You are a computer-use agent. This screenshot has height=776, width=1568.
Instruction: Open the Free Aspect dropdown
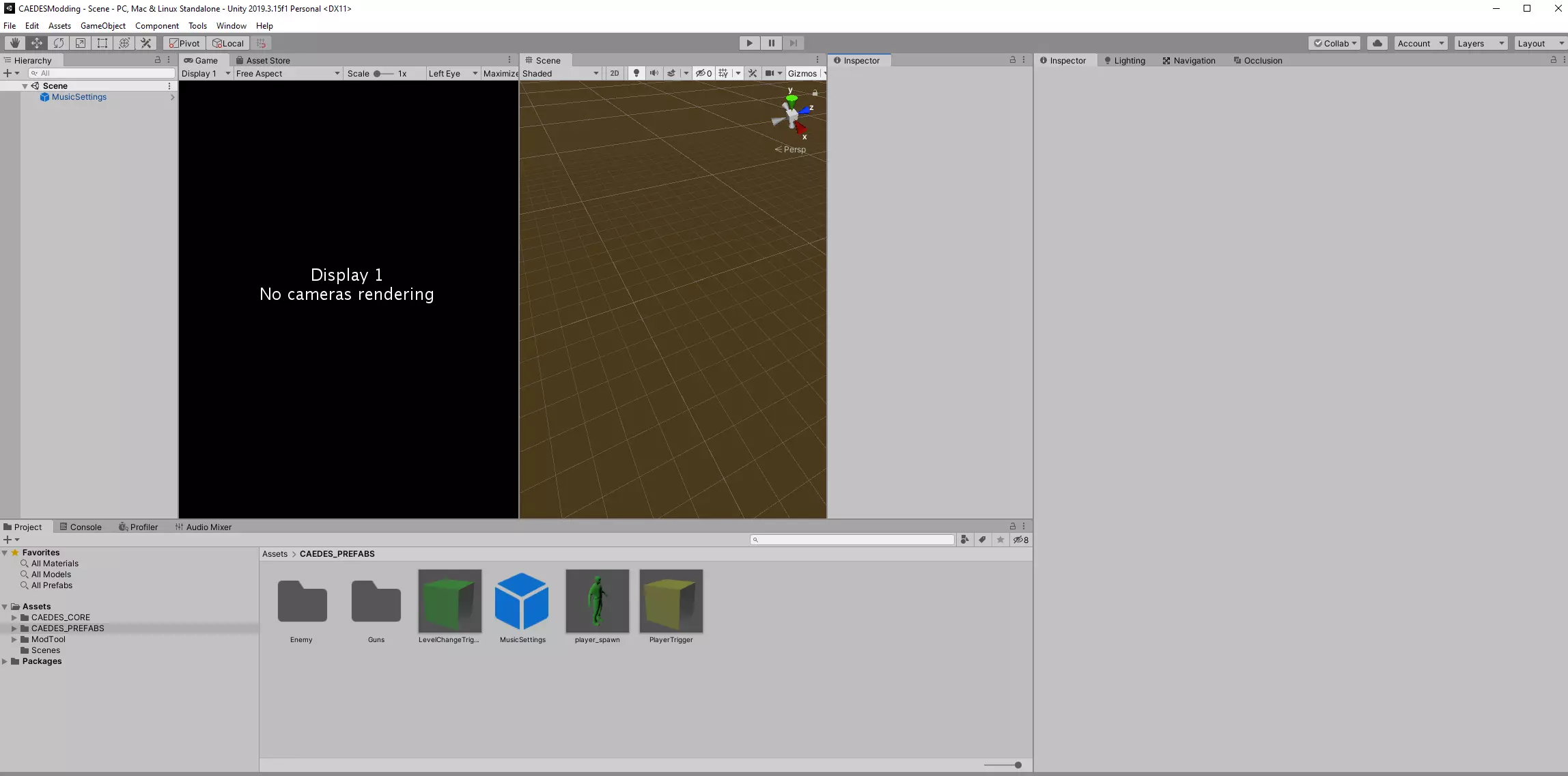point(288,73)
